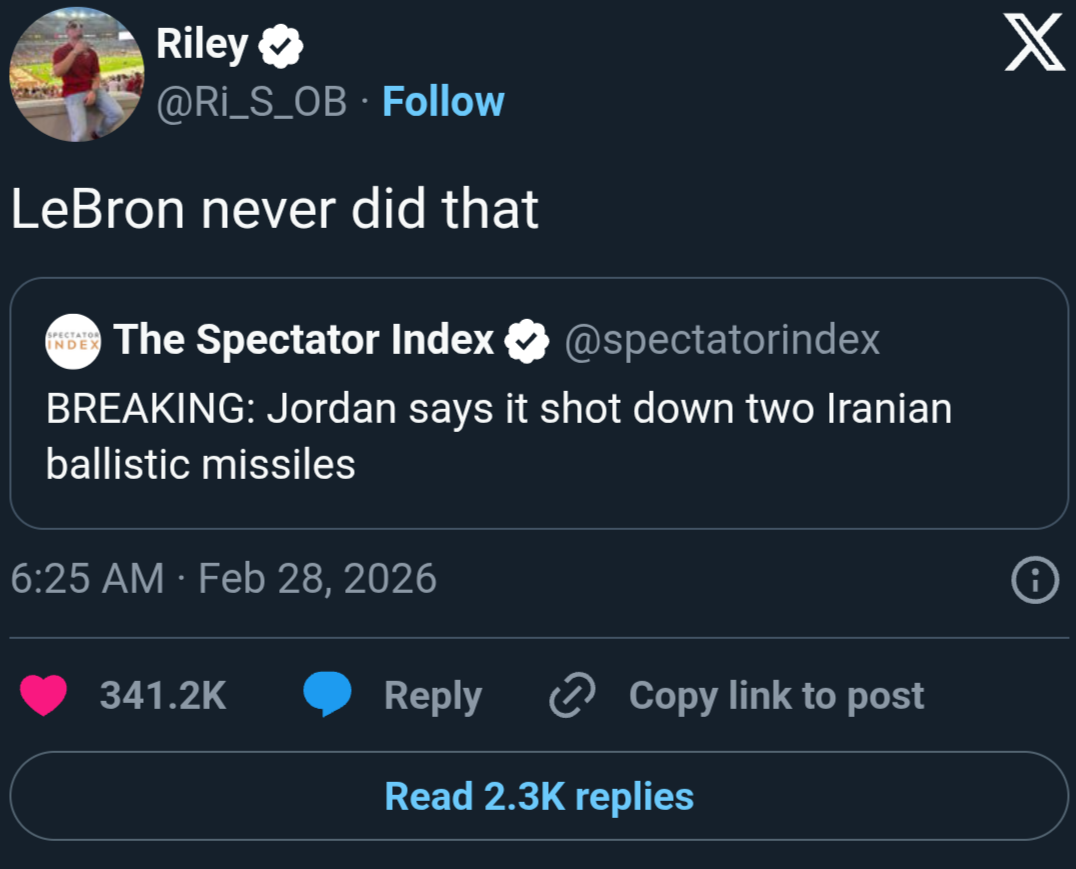
Task: Select Copy link to post
Action: [x=776, y=695]
